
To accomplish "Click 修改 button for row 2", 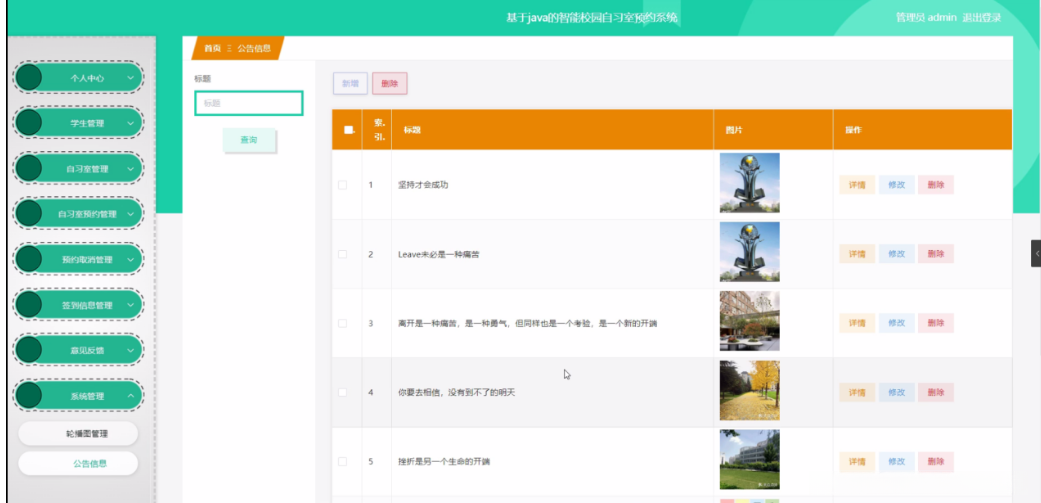I will click(896, 254).
